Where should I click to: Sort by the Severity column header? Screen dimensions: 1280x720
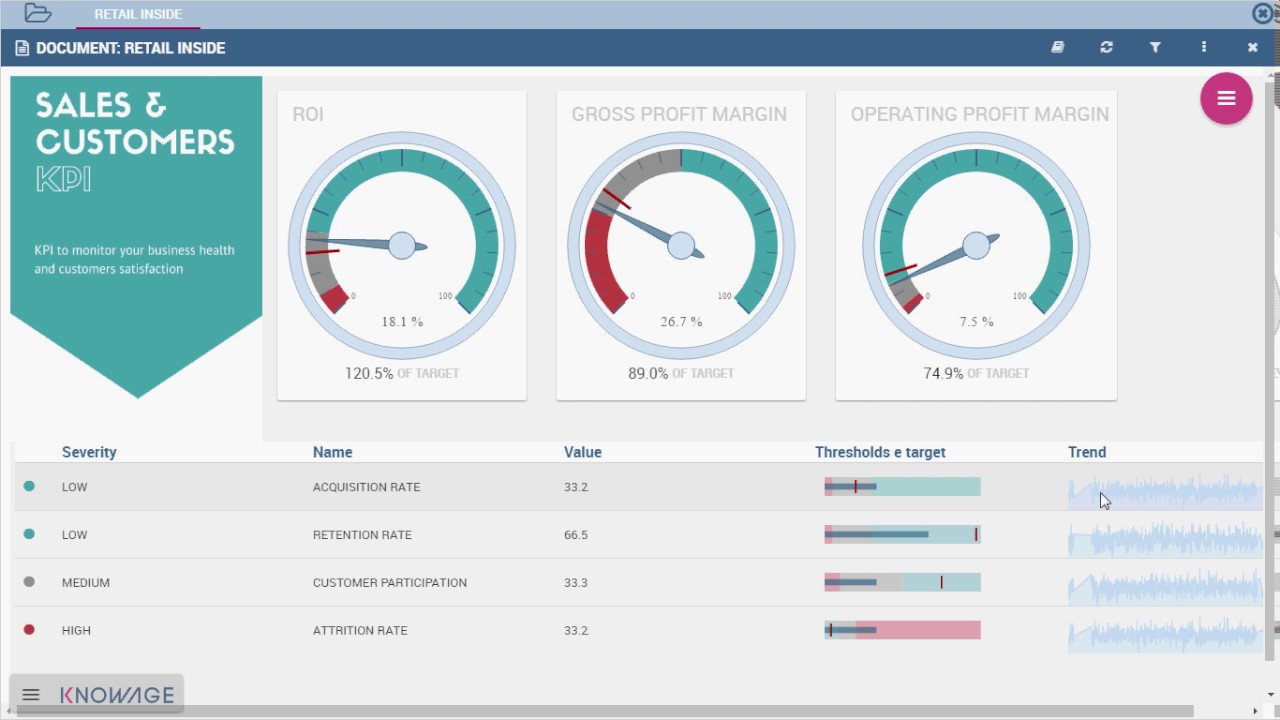pos(89,452)
